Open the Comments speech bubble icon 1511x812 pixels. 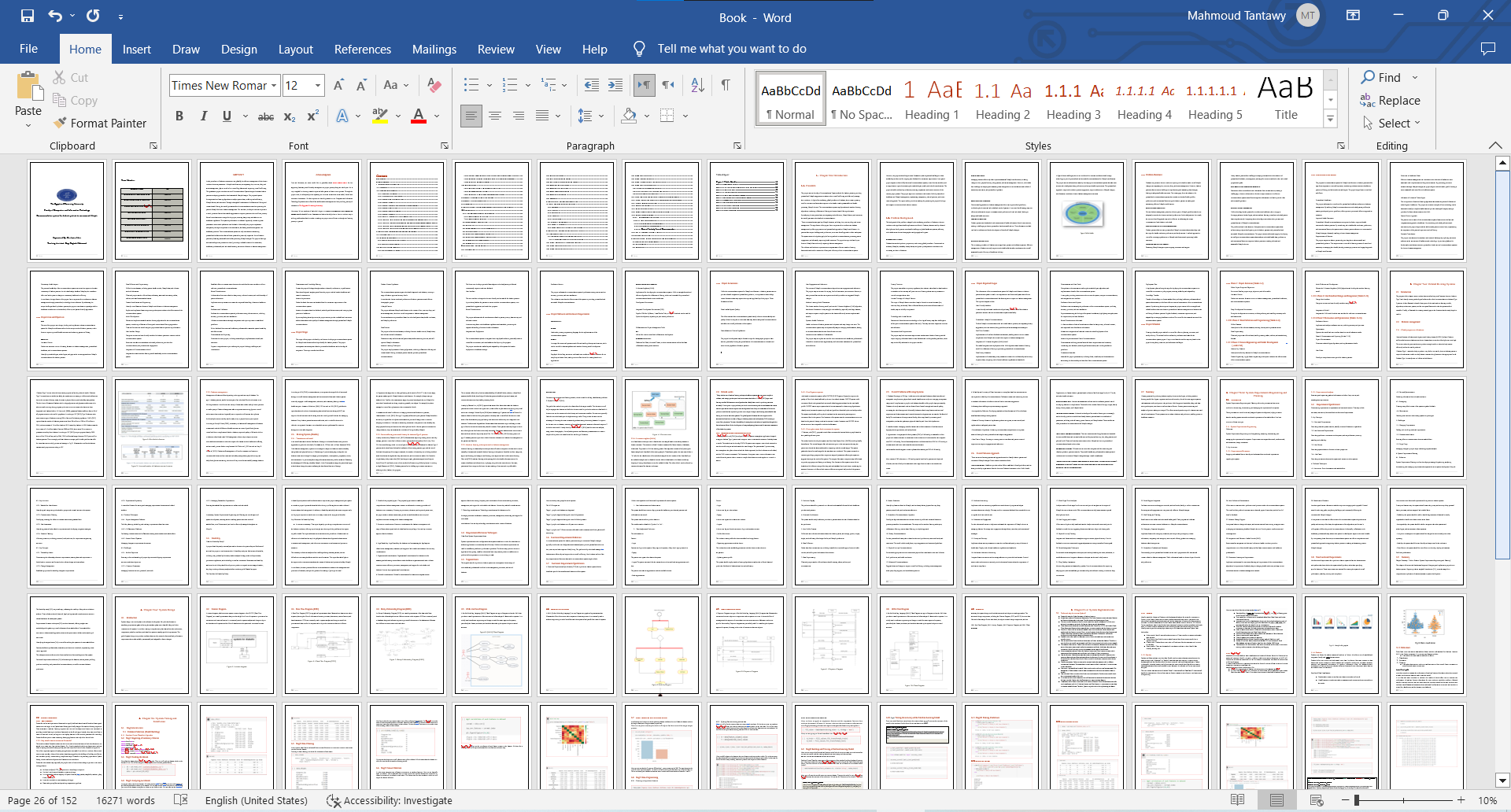(x=1487, y=49)
